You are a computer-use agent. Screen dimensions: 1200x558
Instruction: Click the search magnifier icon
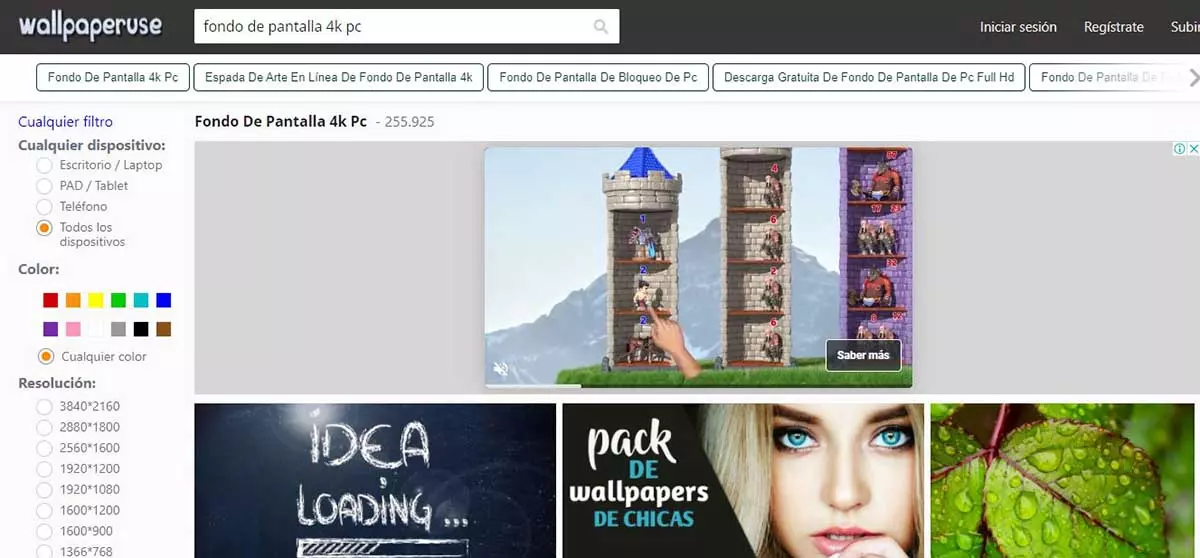click(x=600, y=27)
